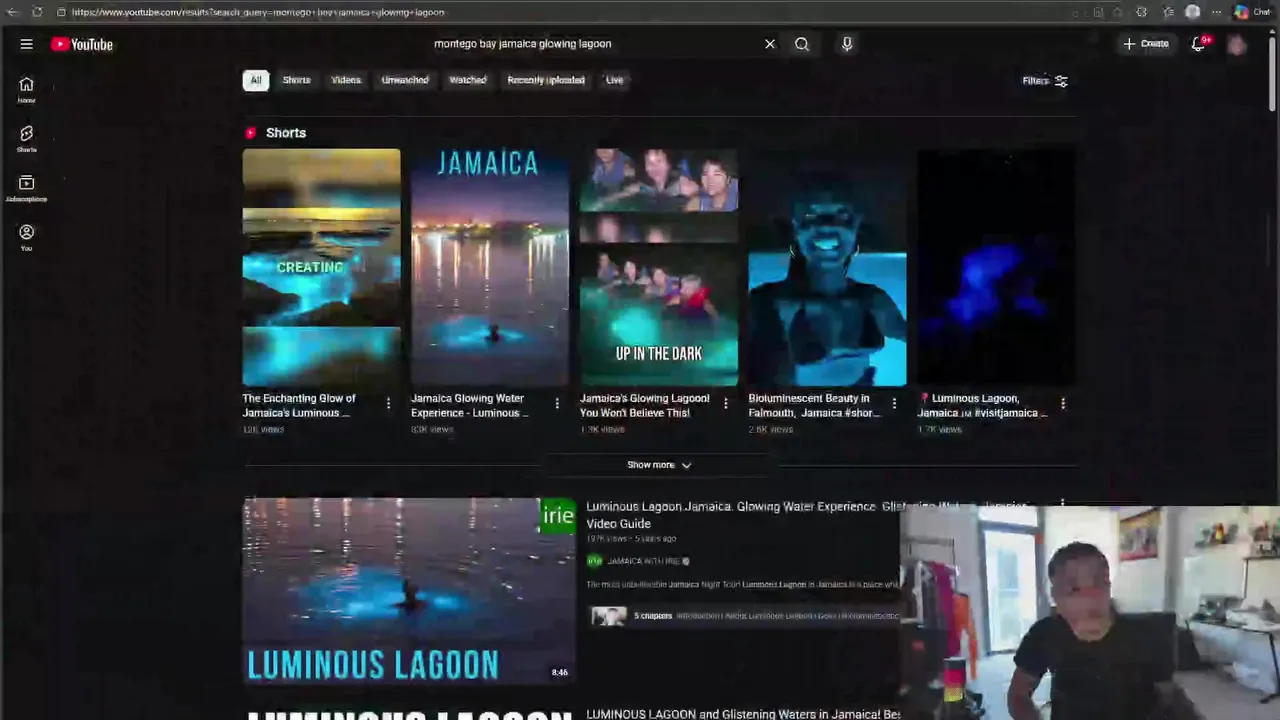Play the Bioluminescent Beauty short thumbnail
1280x720 pixels.
[x=827, y=268]
